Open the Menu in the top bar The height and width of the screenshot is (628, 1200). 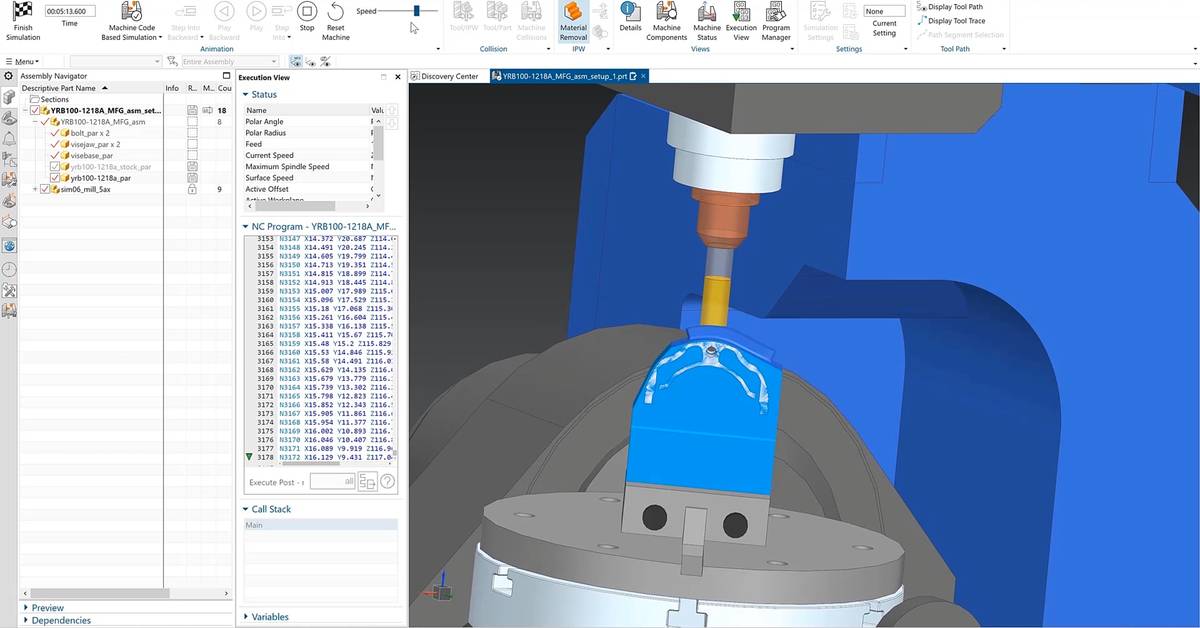click(22, 61)
